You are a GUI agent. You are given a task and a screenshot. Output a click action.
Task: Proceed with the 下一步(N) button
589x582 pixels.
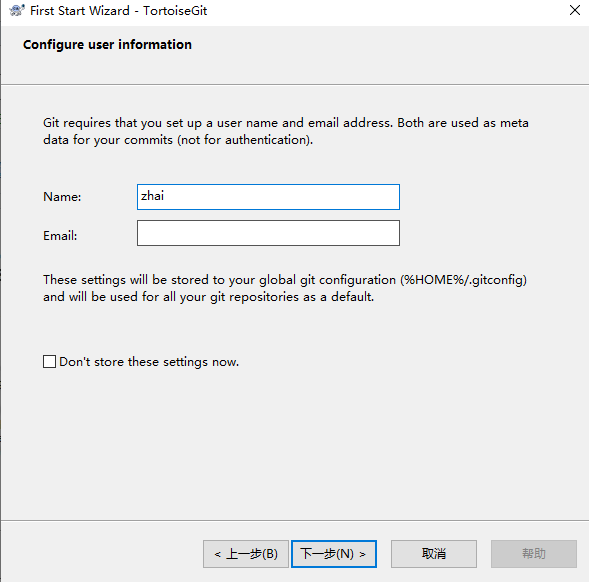click(334, 554)
